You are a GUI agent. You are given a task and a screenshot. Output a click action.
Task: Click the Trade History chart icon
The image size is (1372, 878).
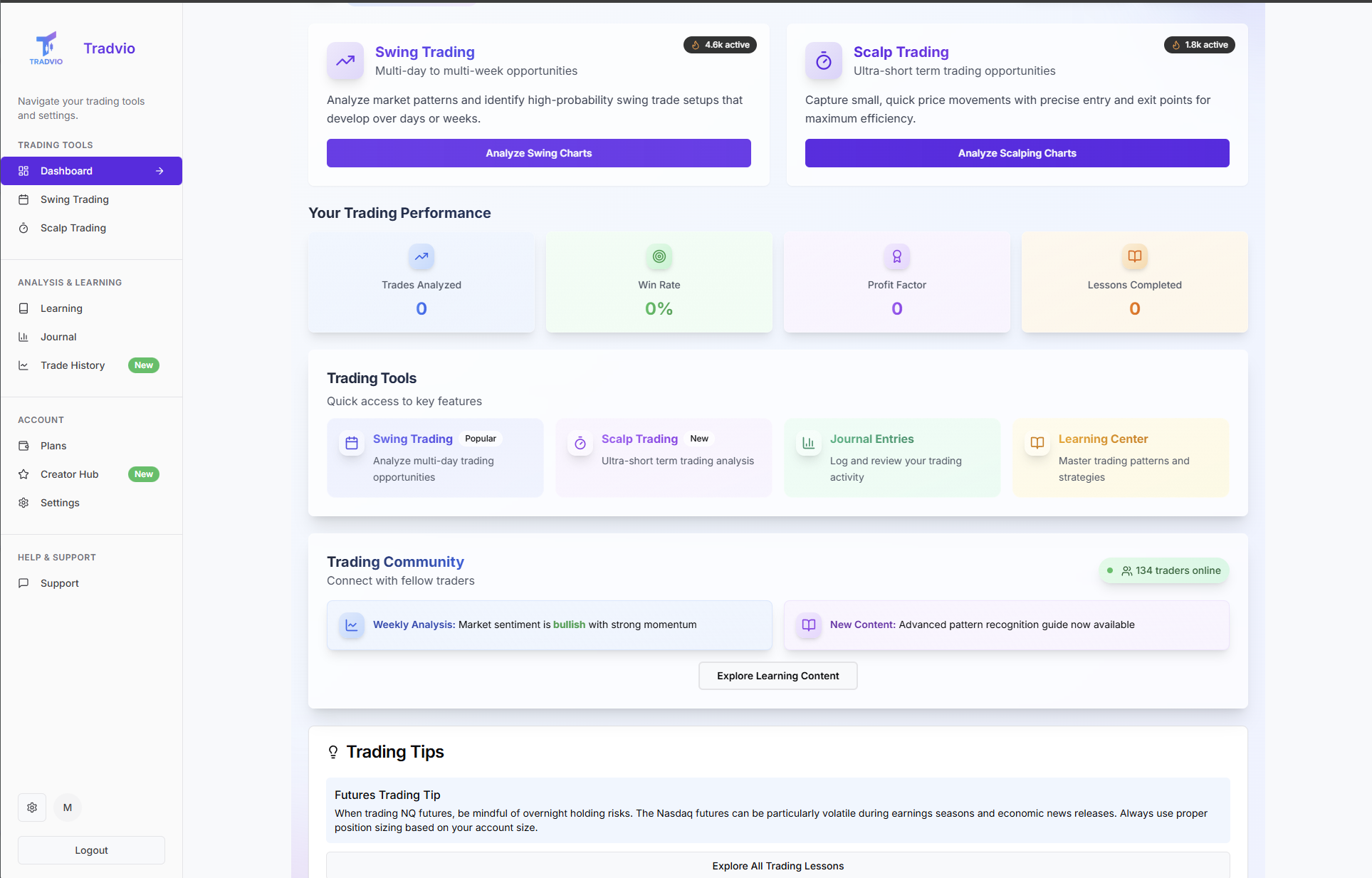coord(23,365)
